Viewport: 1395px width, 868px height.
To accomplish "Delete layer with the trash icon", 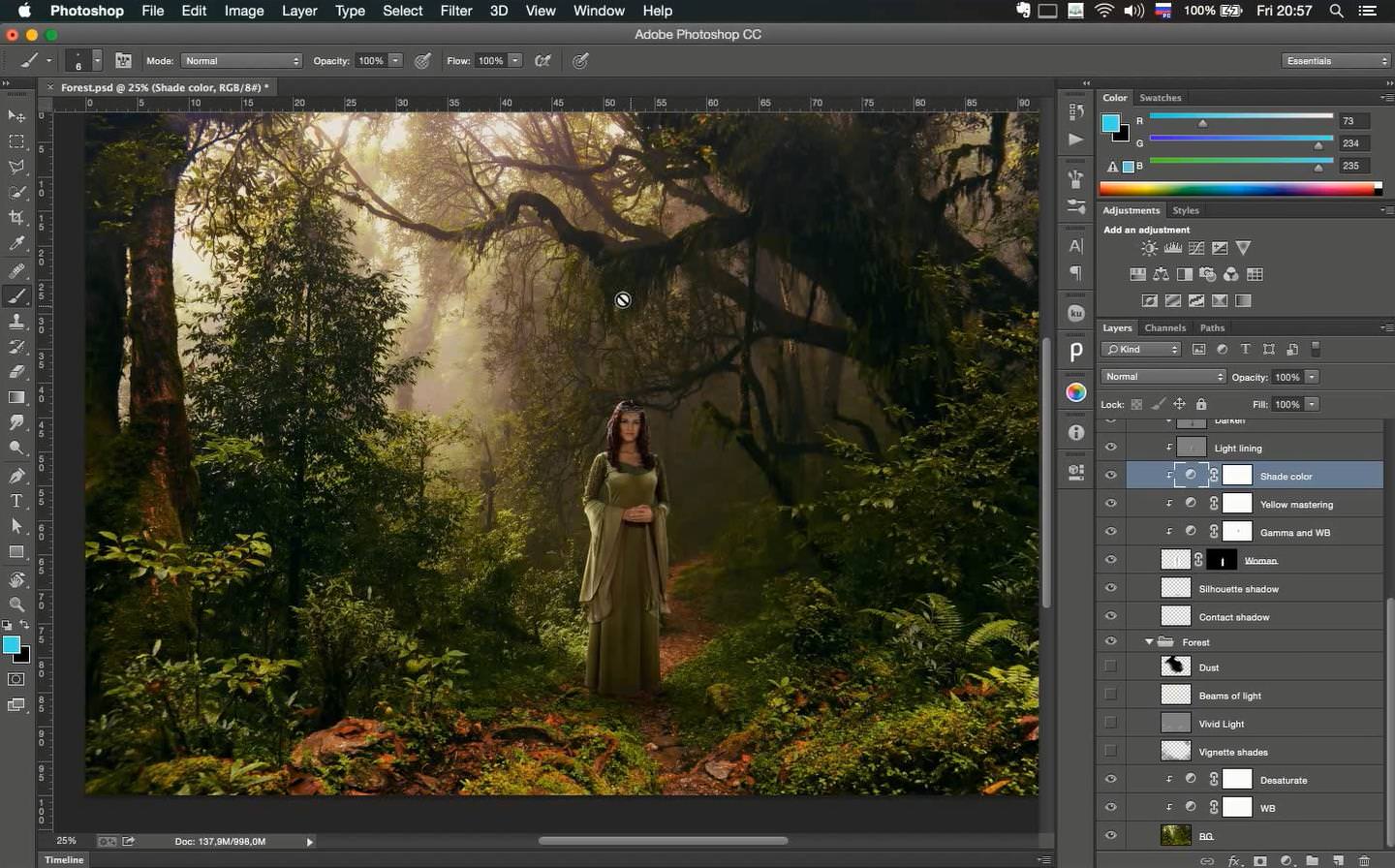I will [1364, 860].
